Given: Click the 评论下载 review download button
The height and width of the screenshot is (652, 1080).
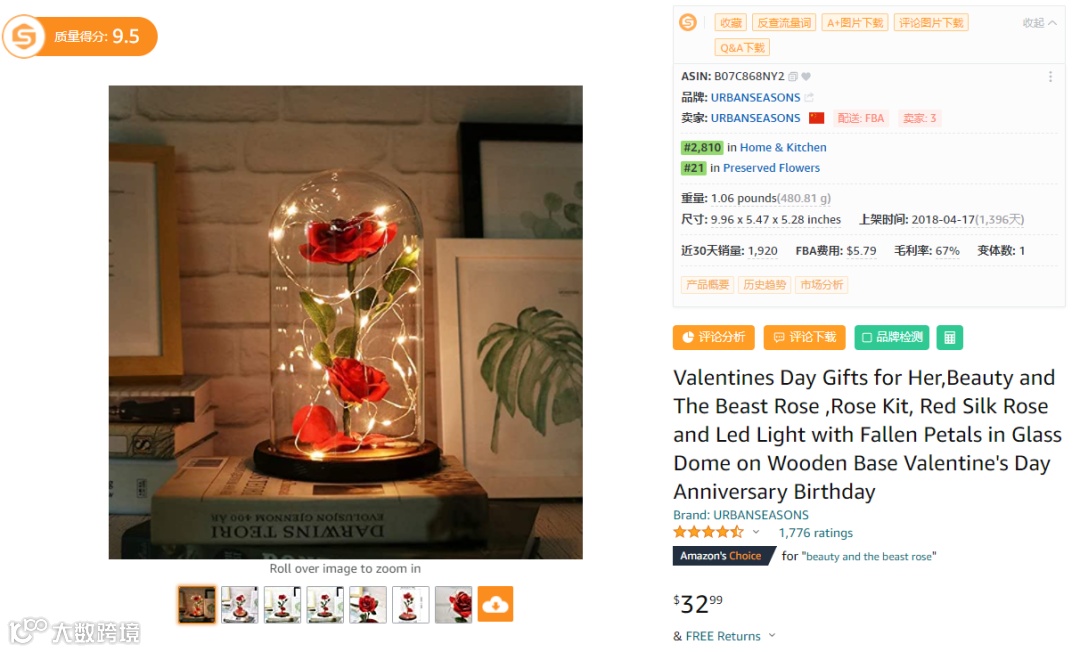Looking at the screenshot, I should (804, 337).
